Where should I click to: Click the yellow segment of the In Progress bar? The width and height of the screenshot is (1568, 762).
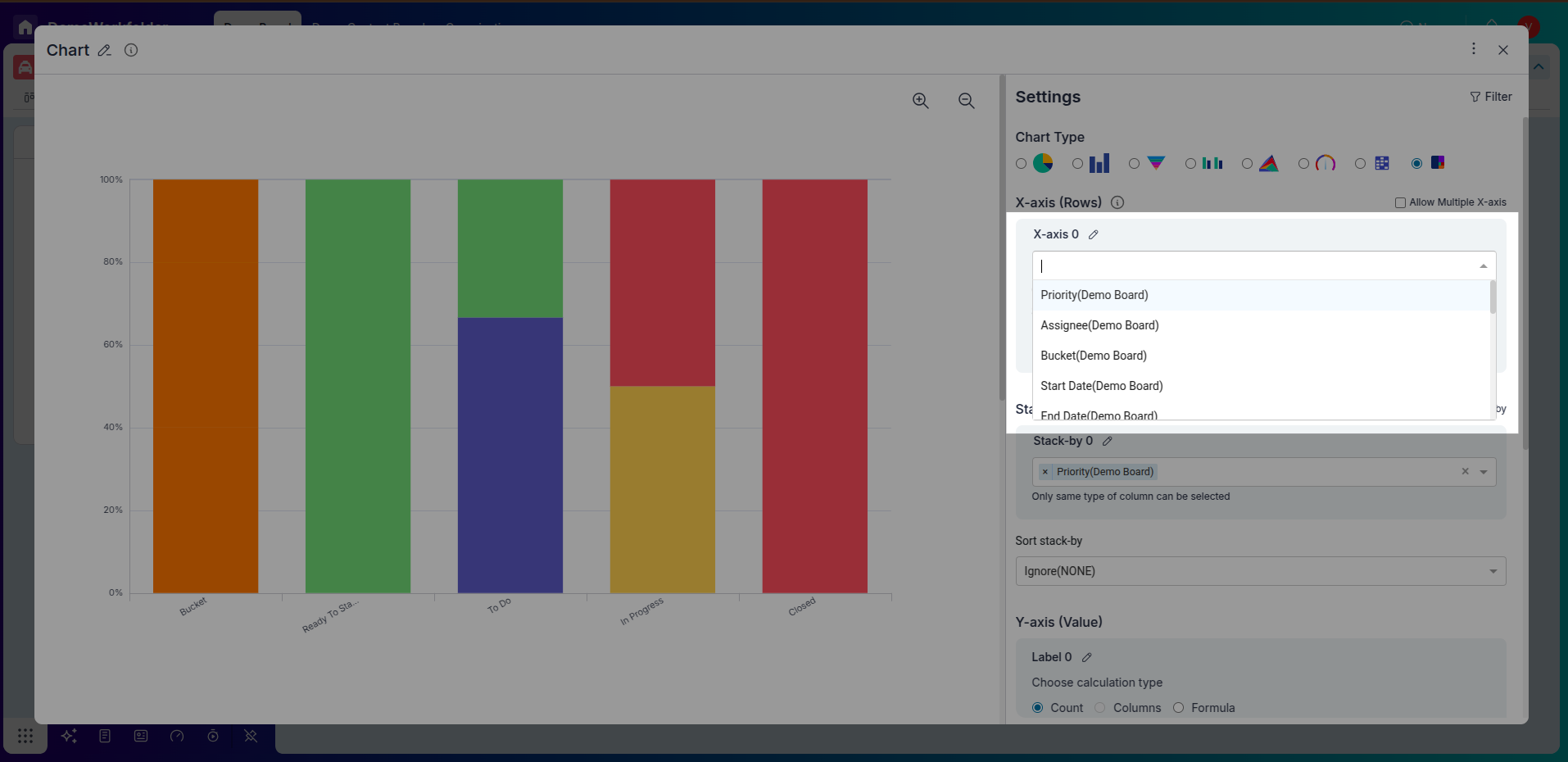[663, 490]
